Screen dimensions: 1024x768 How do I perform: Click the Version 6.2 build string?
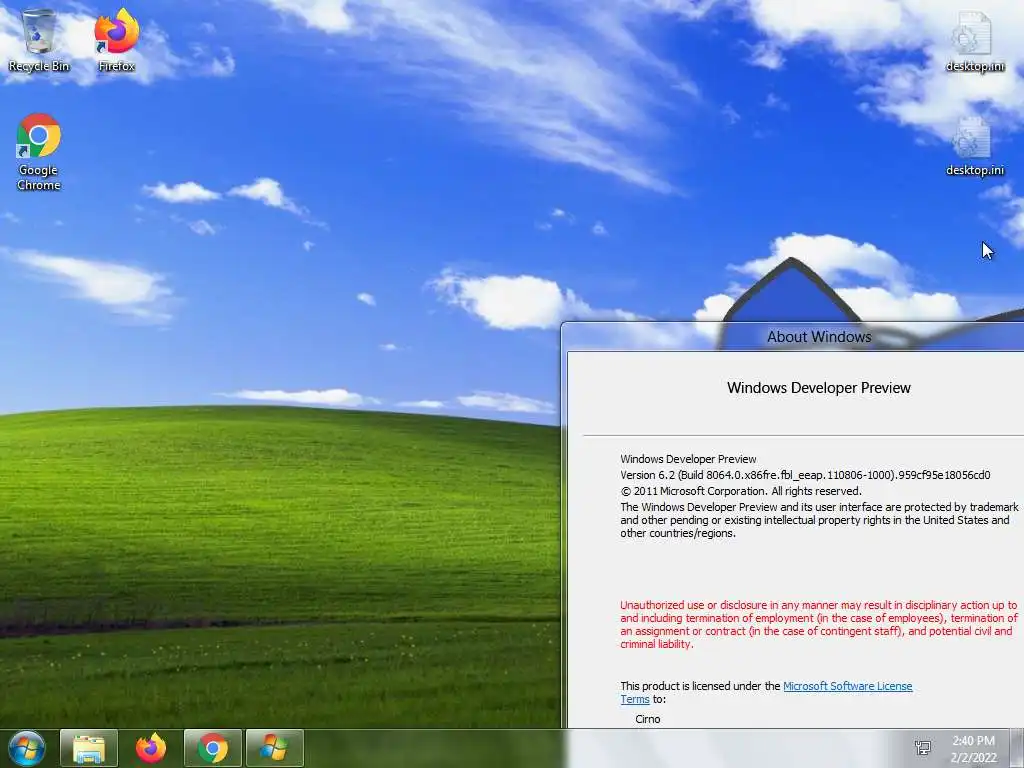pyautogui.click(x=805, y=475)
